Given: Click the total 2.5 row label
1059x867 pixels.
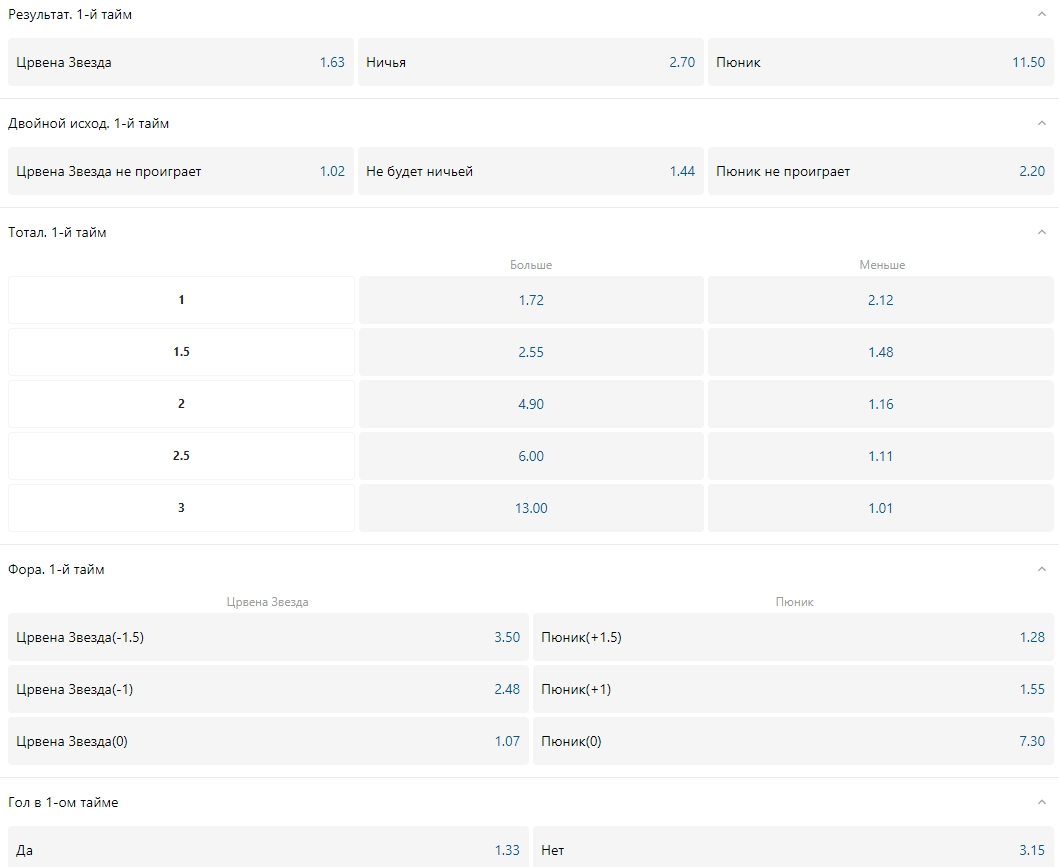Looking at the screenshot, I should point(181,456).
